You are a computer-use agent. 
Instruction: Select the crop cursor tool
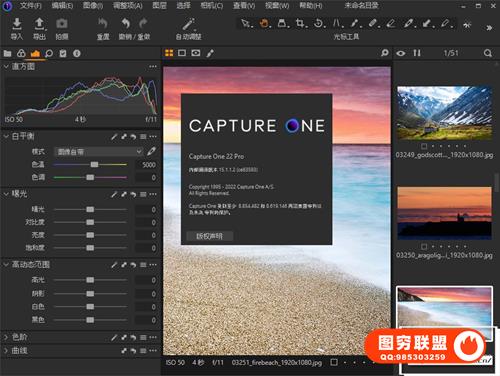click(300, 23)
